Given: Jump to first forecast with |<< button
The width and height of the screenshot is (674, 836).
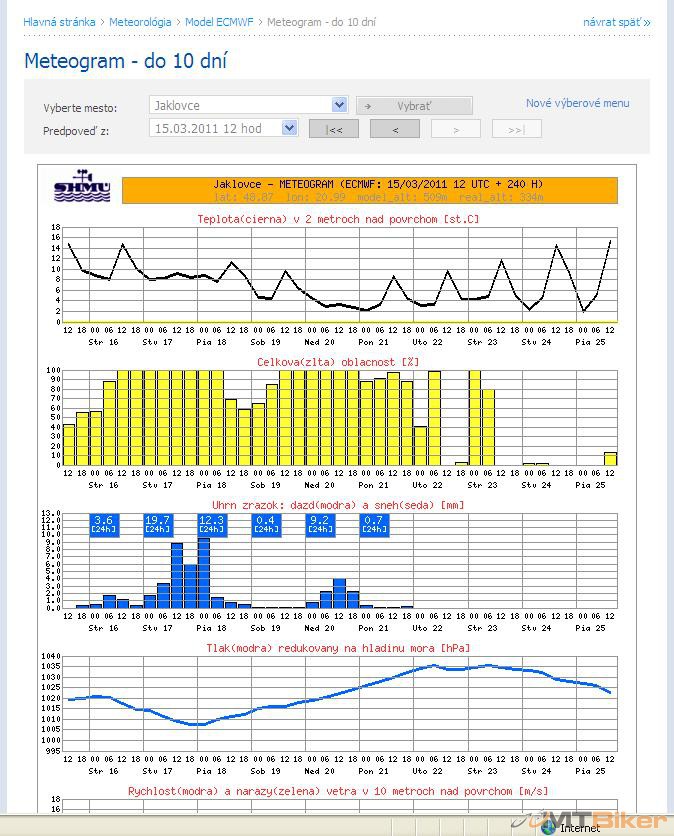Looking at the screenshot, I should coord(333,129).
